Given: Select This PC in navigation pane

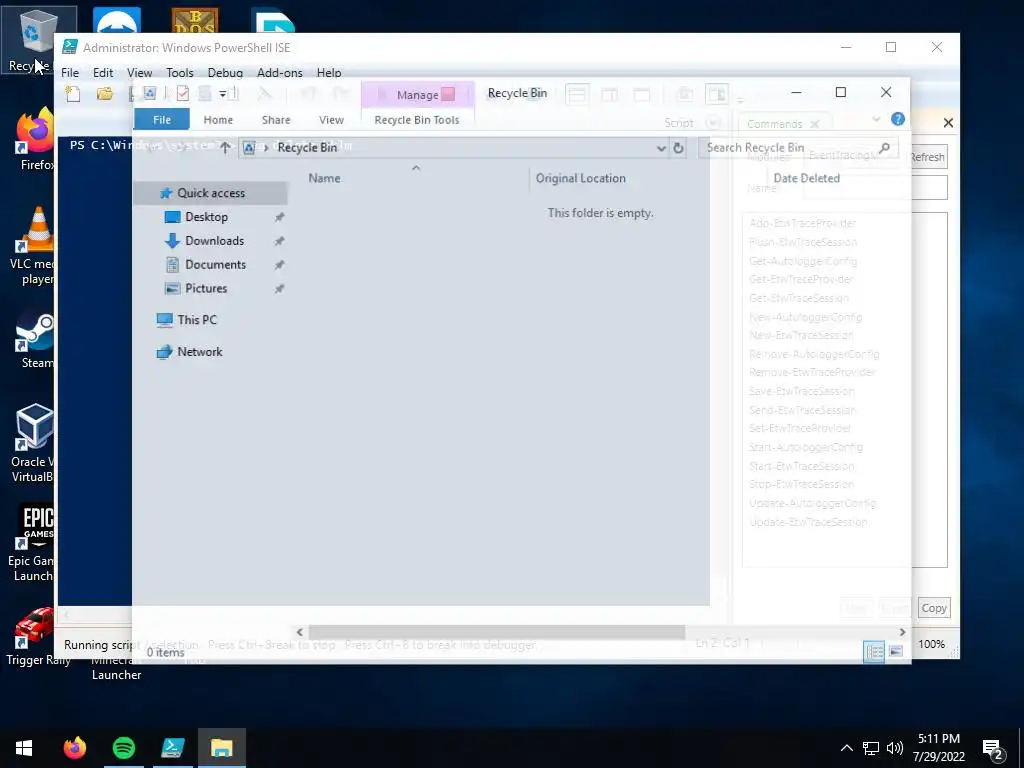Looking at the screenshot, I should pos(197,319).
